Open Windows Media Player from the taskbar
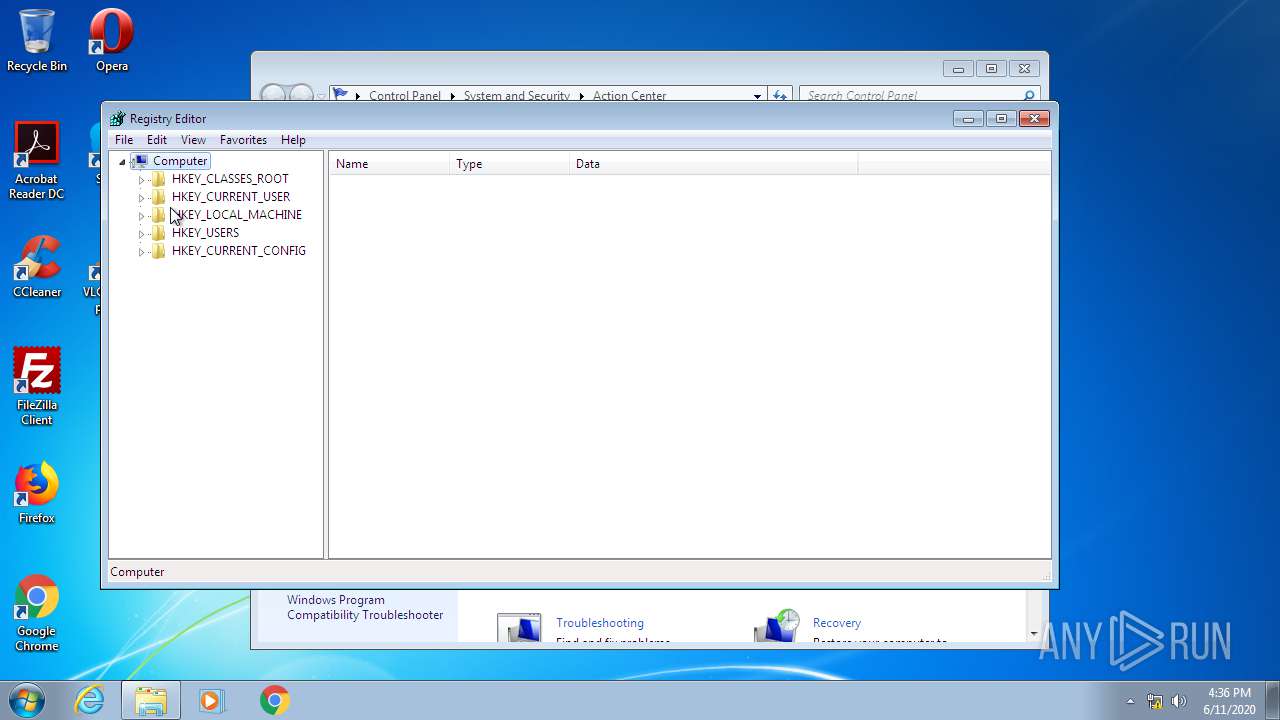This screenshot has height=720, width=1280. [x=212, y=700]
